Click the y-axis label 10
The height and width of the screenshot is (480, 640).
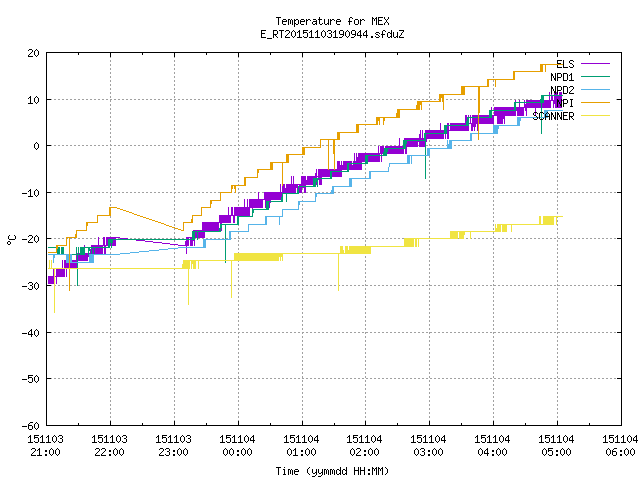coord(34,100)
